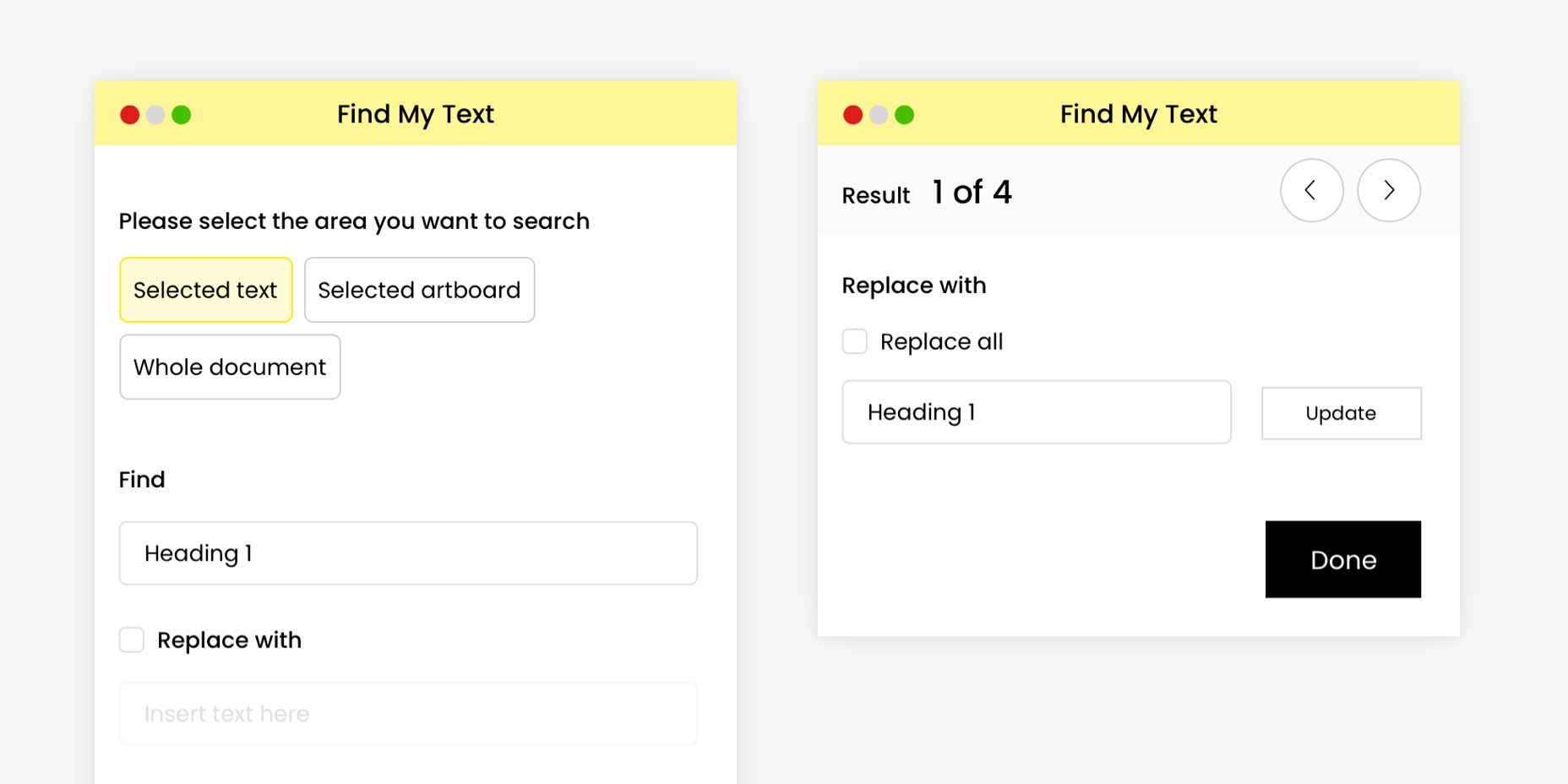Click the black Done button

[x=1342, y=559]
